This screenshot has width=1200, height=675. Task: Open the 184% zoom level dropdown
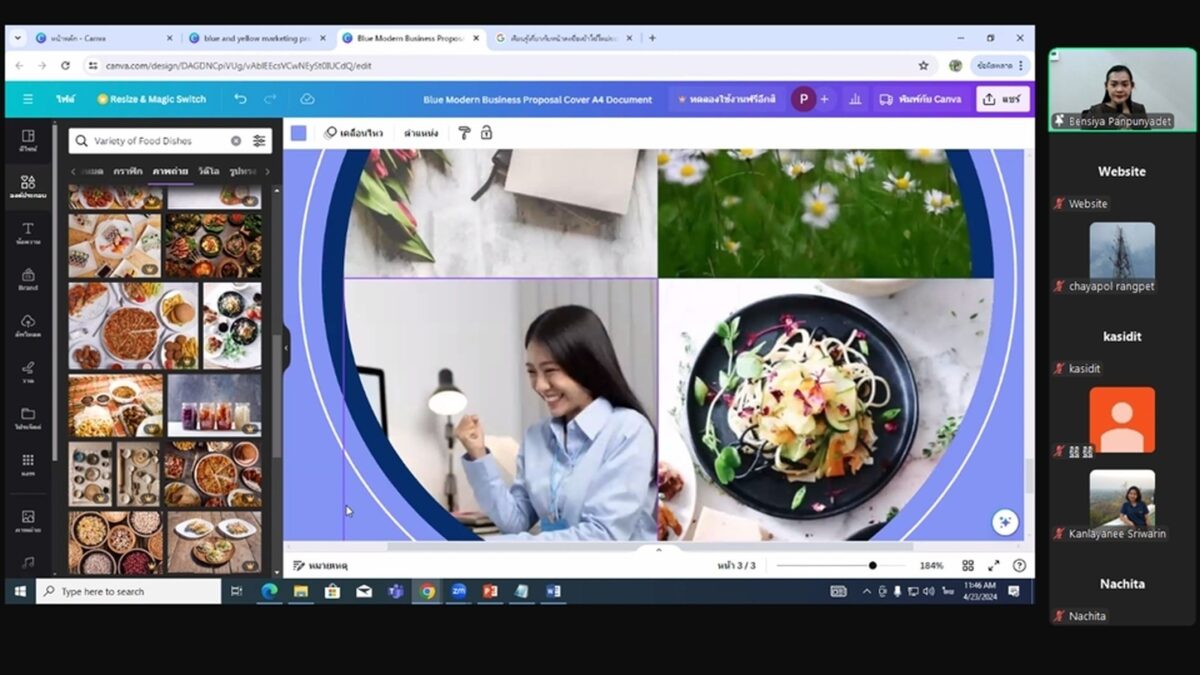[931, 566]
